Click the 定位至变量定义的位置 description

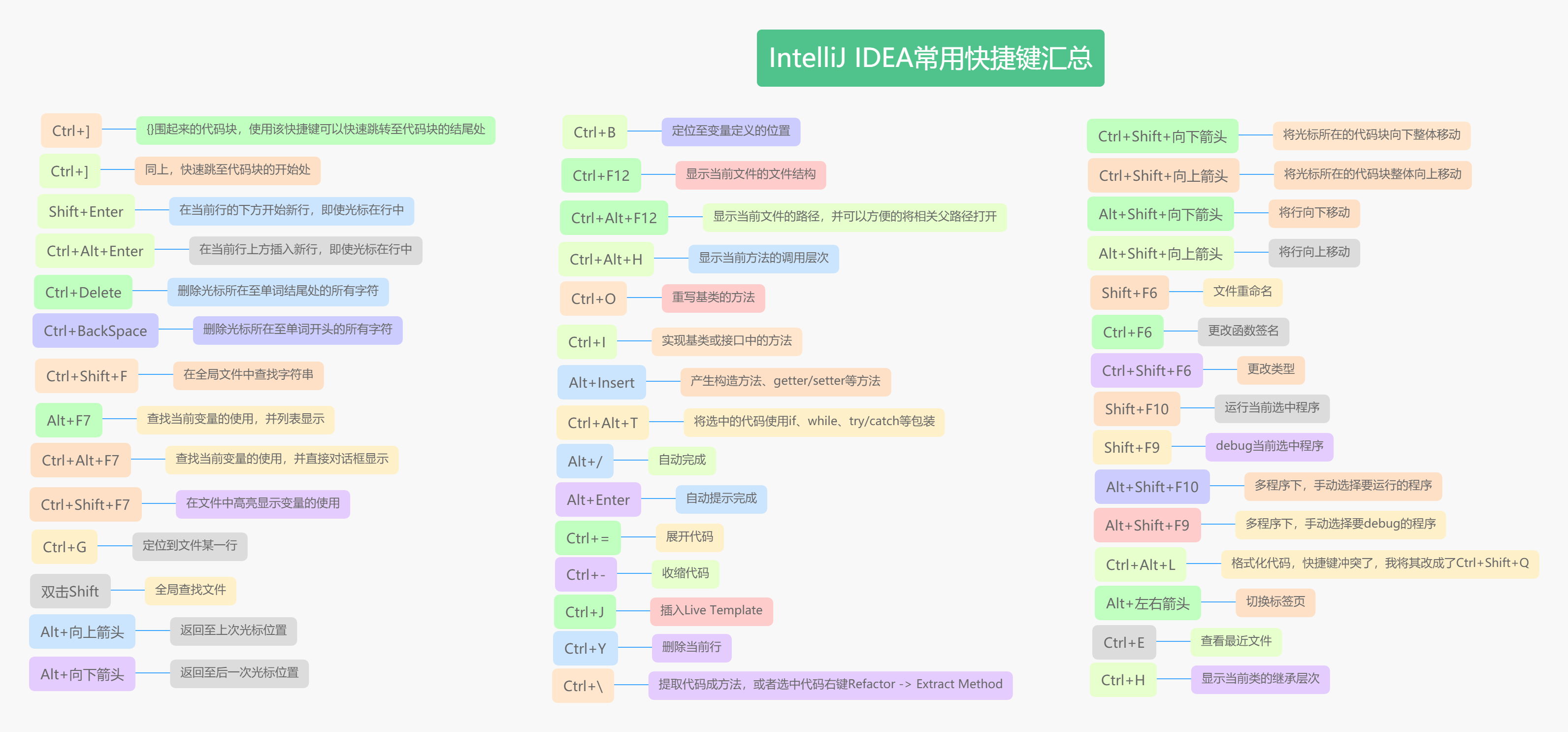coord(730,131)
